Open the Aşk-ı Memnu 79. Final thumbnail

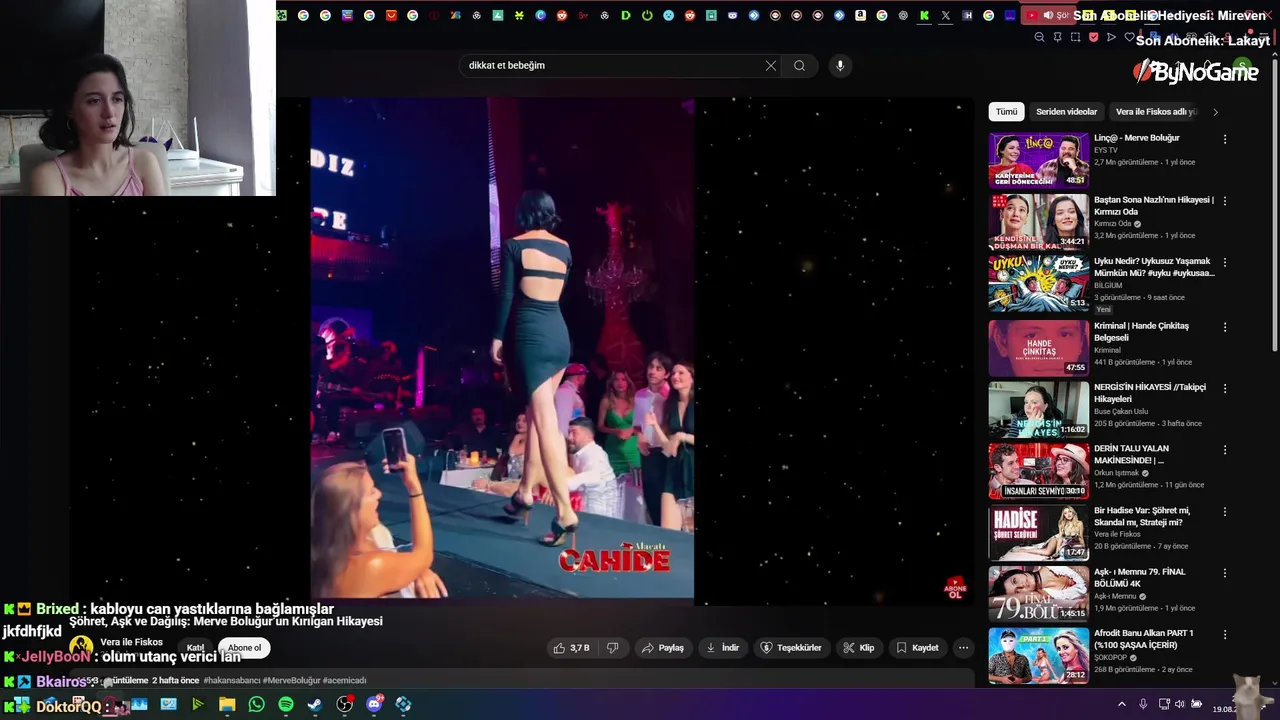[1038, 594]
